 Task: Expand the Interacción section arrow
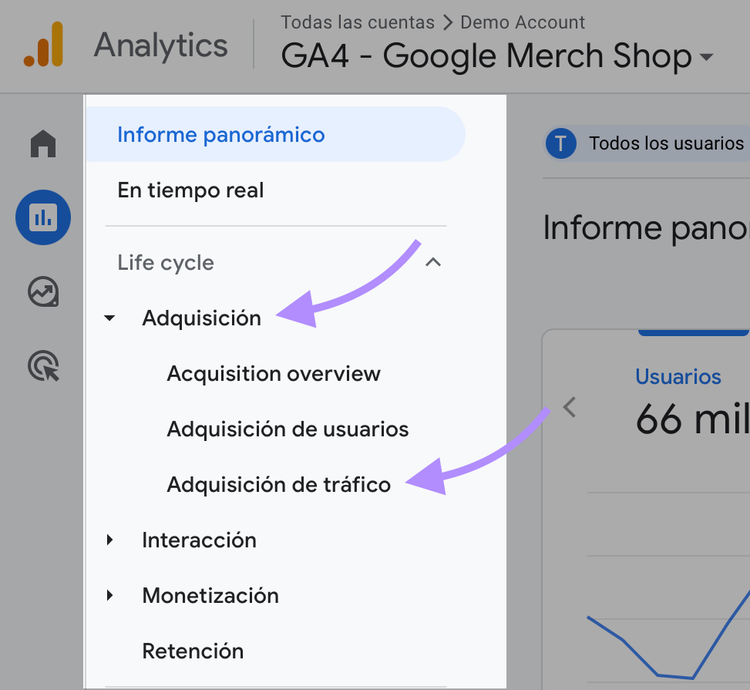click(110, 540)
